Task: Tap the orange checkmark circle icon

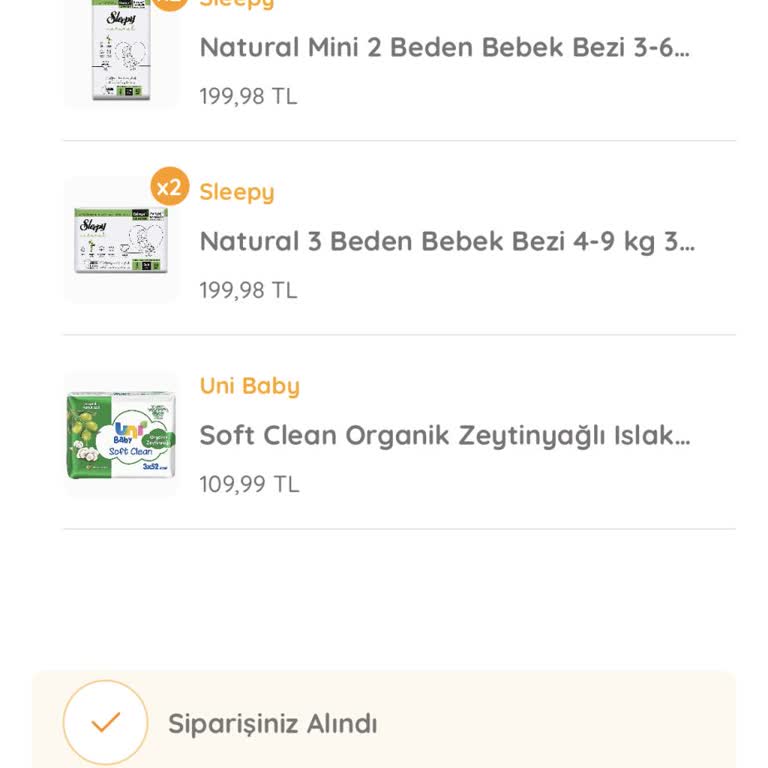Action: click(x=105, y=722)
